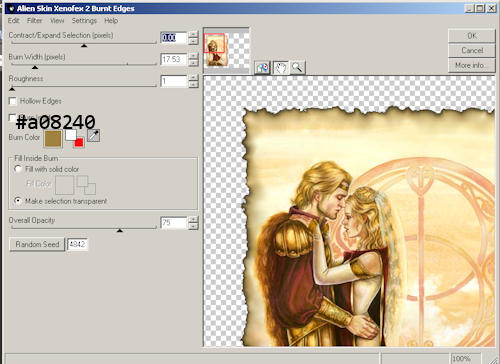Enable the Hollow Edges checkbox
Image resolution: width=500 pixels, height=364 pixels.
click(13, 101)
